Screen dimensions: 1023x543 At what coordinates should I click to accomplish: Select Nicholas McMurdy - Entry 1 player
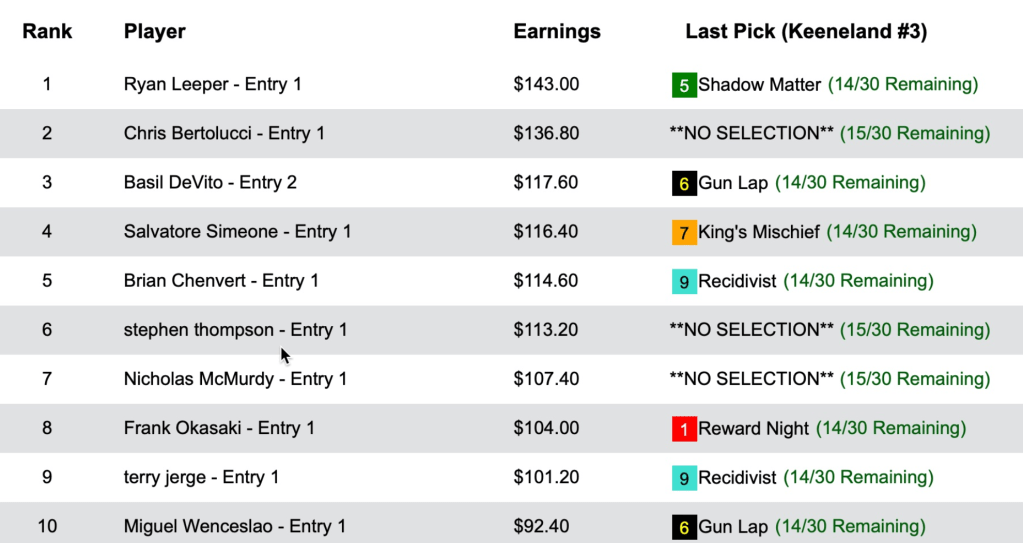point(235,378)
